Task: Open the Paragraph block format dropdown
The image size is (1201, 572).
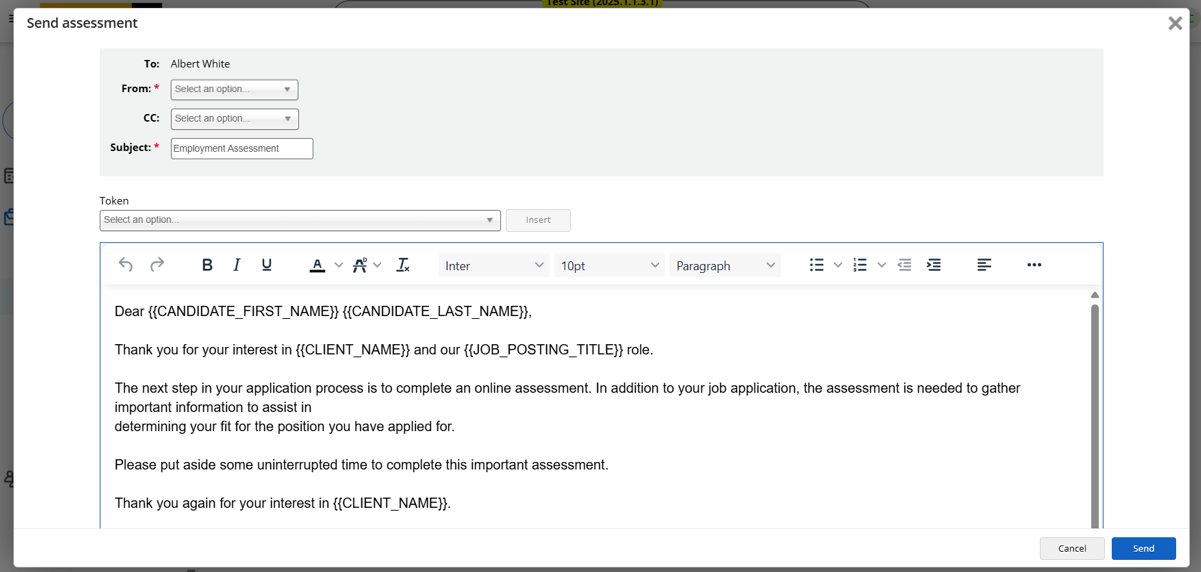Action: coord(725,265)
